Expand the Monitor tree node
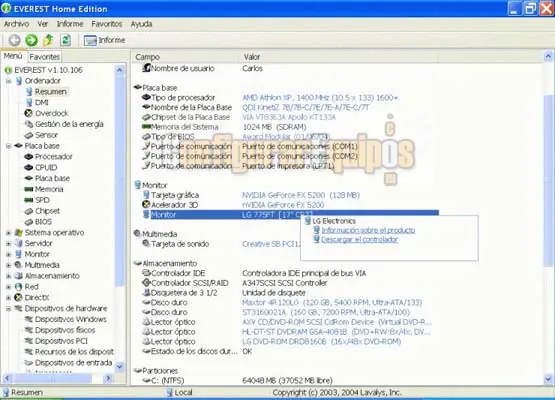 pyautogui.click(x=8, y=255)
